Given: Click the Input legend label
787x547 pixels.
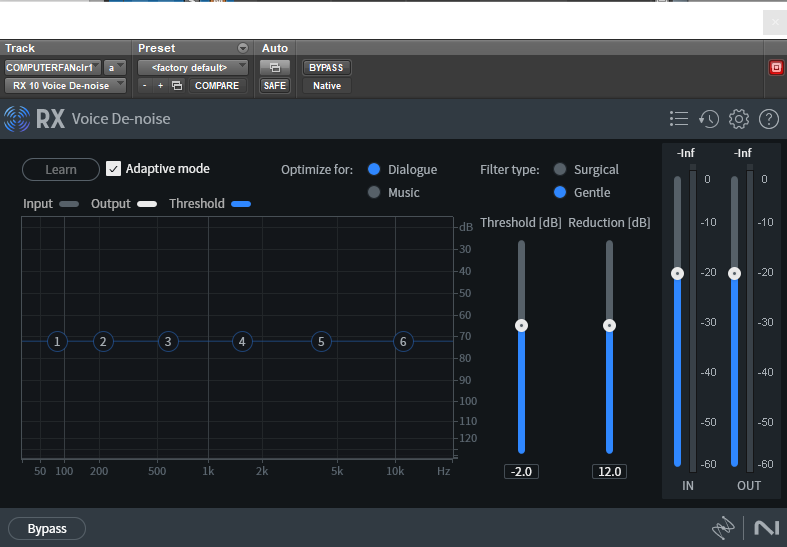Looking at the screenshot, I should click(x=38, y=204).
